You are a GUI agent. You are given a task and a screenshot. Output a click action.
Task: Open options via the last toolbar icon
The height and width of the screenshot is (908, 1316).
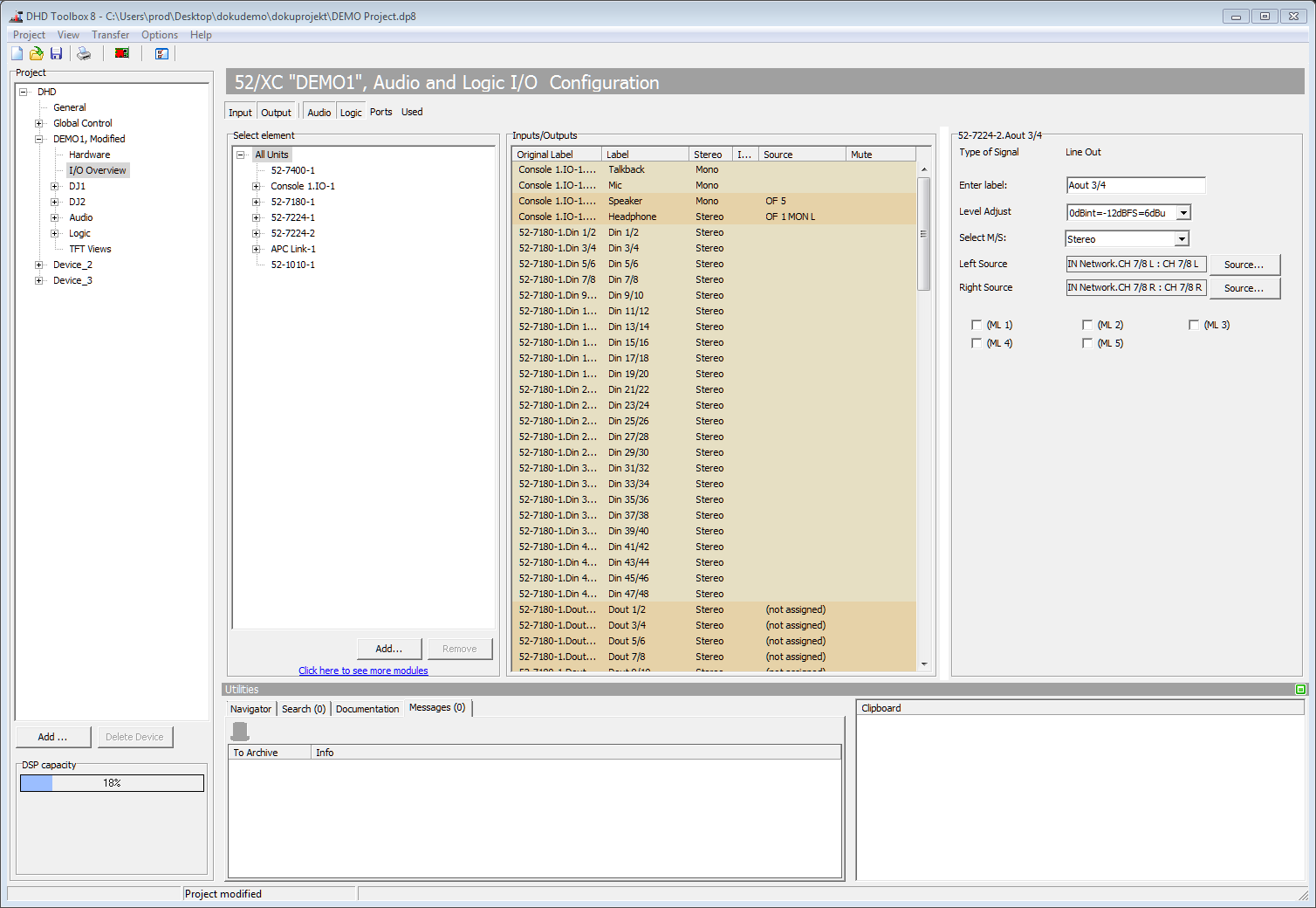[x=161, y=53]
